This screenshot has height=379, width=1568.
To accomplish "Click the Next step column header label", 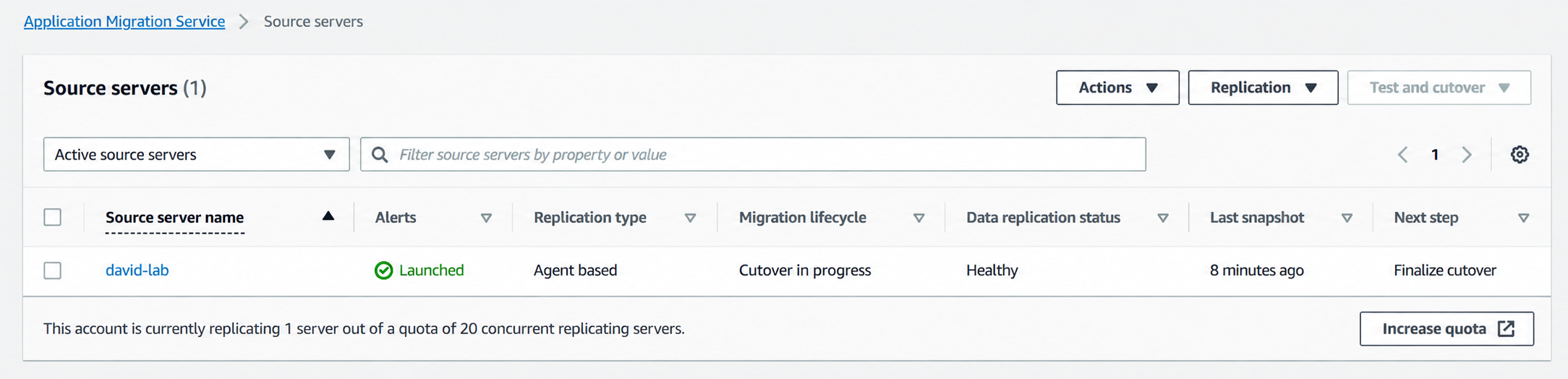I will click(x=1426, y=218).
